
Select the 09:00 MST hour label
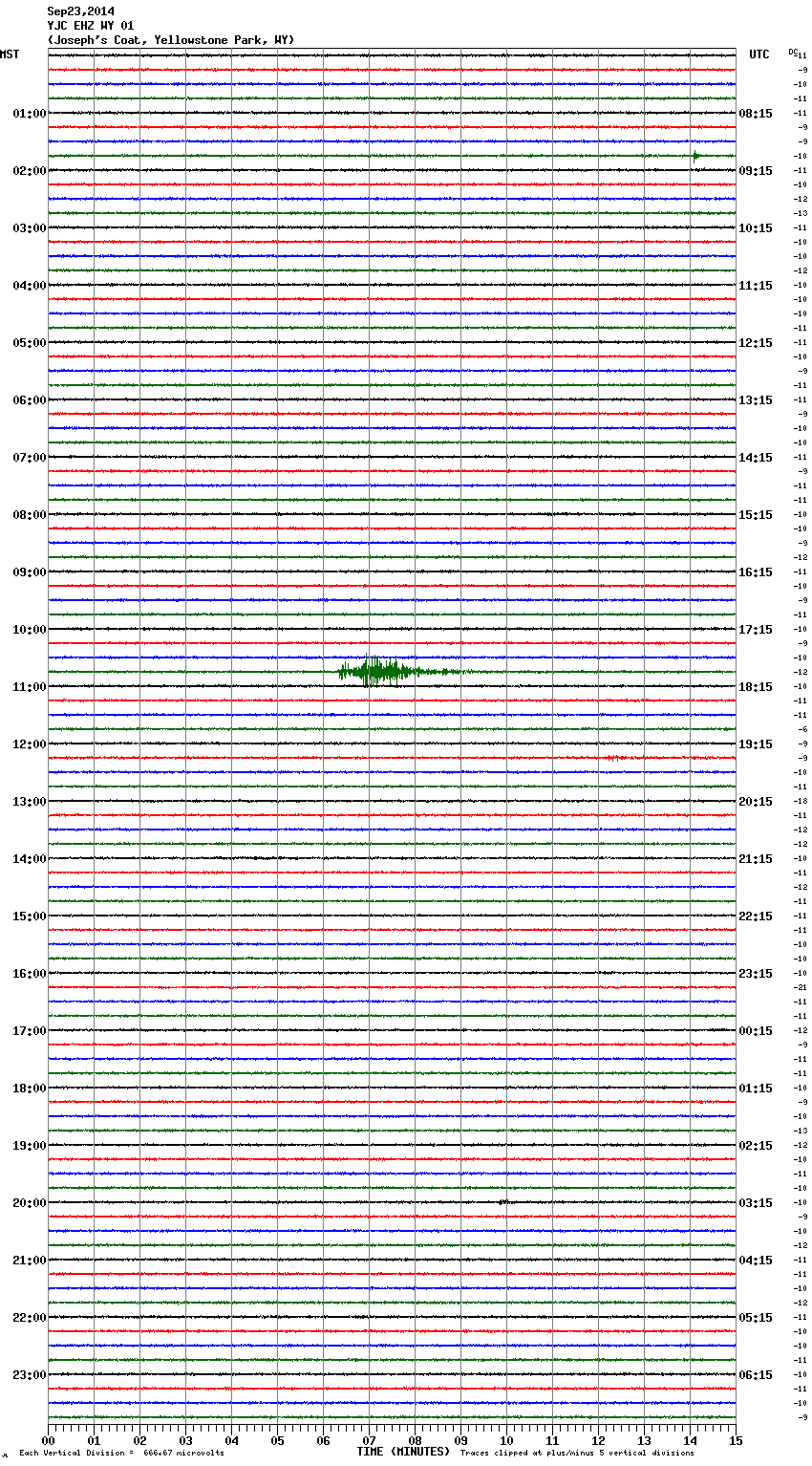[30, 572]
